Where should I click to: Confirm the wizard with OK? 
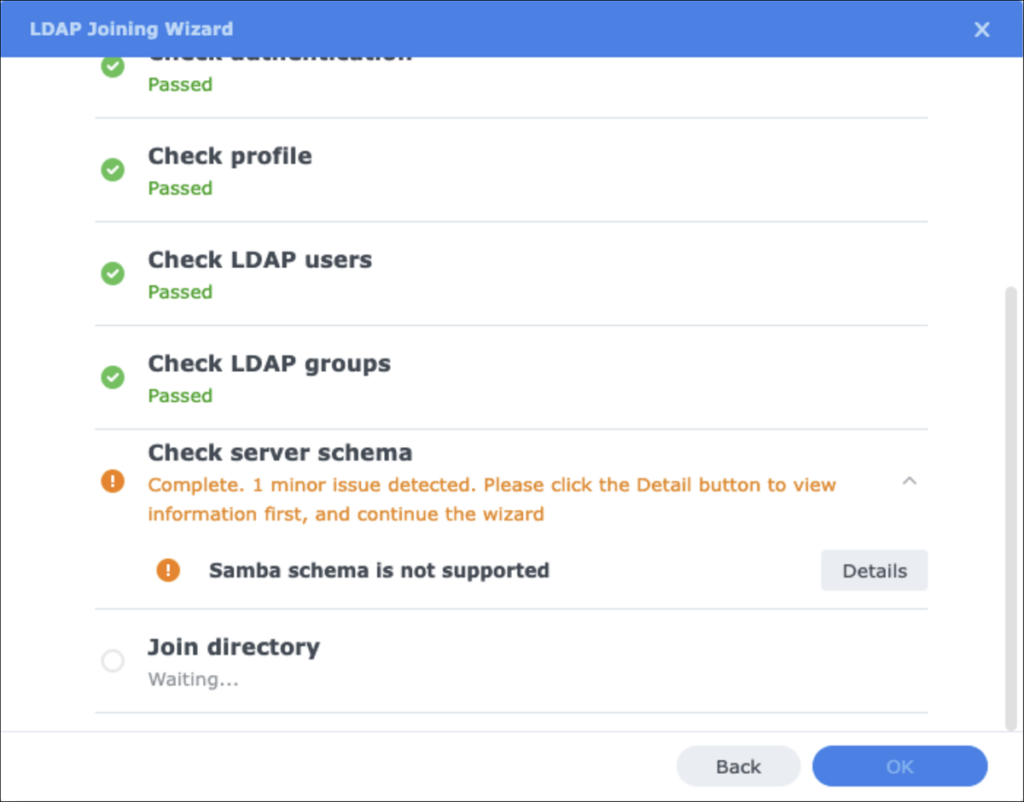(x=899, y=766)
